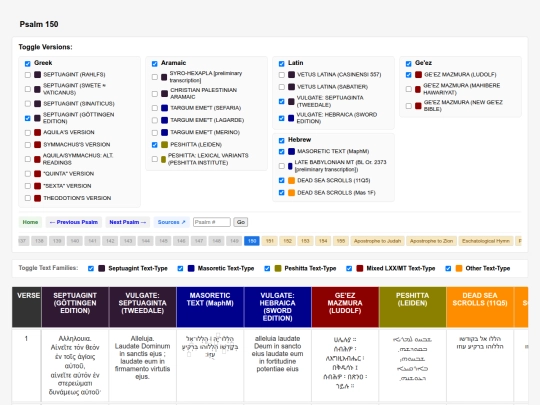
Task: Toggle Other Text-Type family checkbox
Action: tap(448, 269)
